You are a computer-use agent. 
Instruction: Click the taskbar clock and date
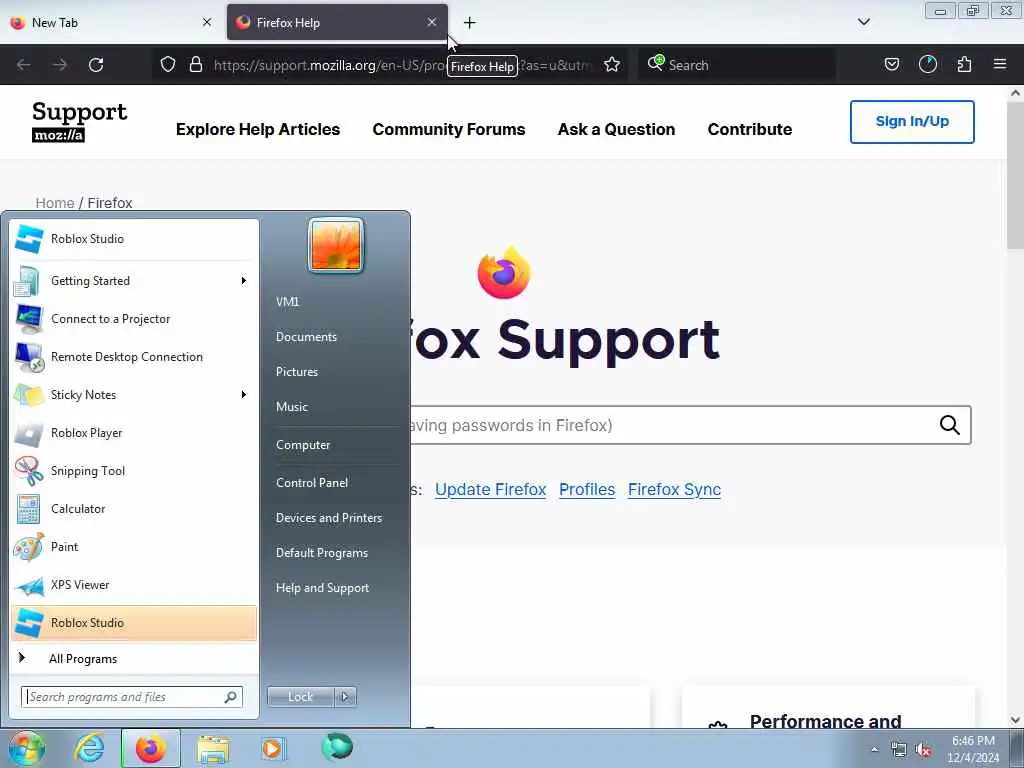pos(973,749)
